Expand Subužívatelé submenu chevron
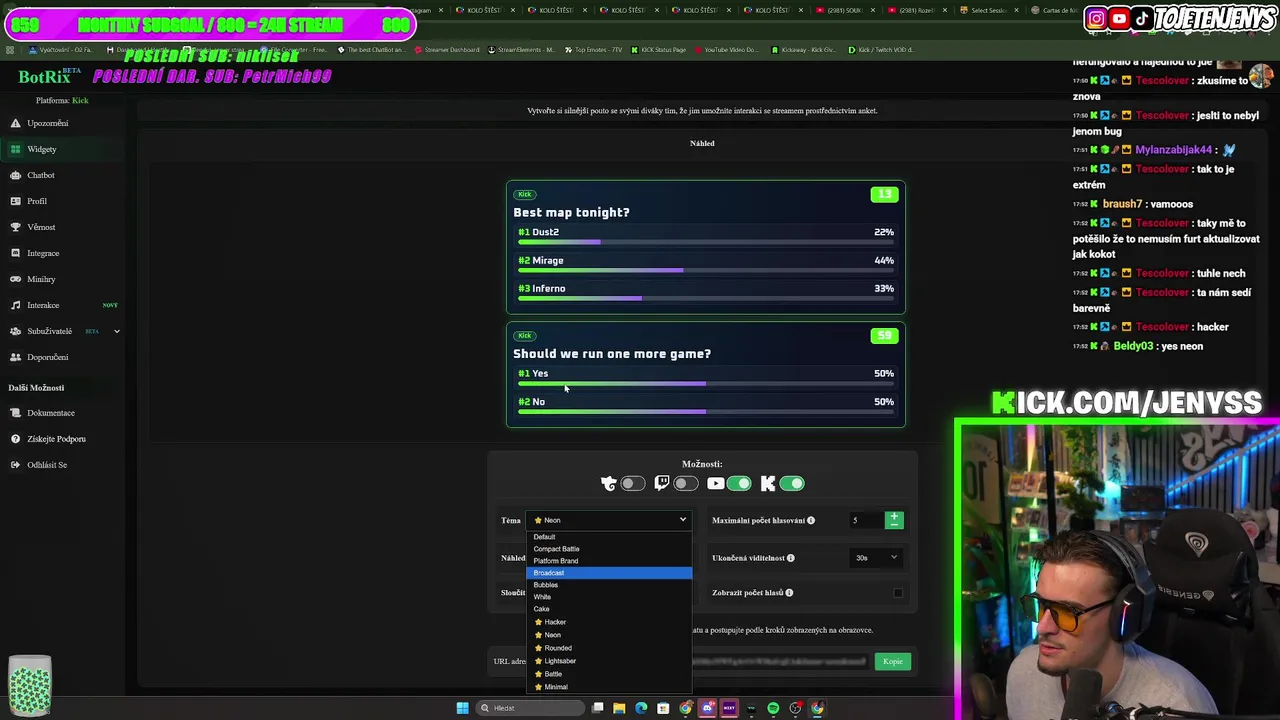 [x=116, y=331]
